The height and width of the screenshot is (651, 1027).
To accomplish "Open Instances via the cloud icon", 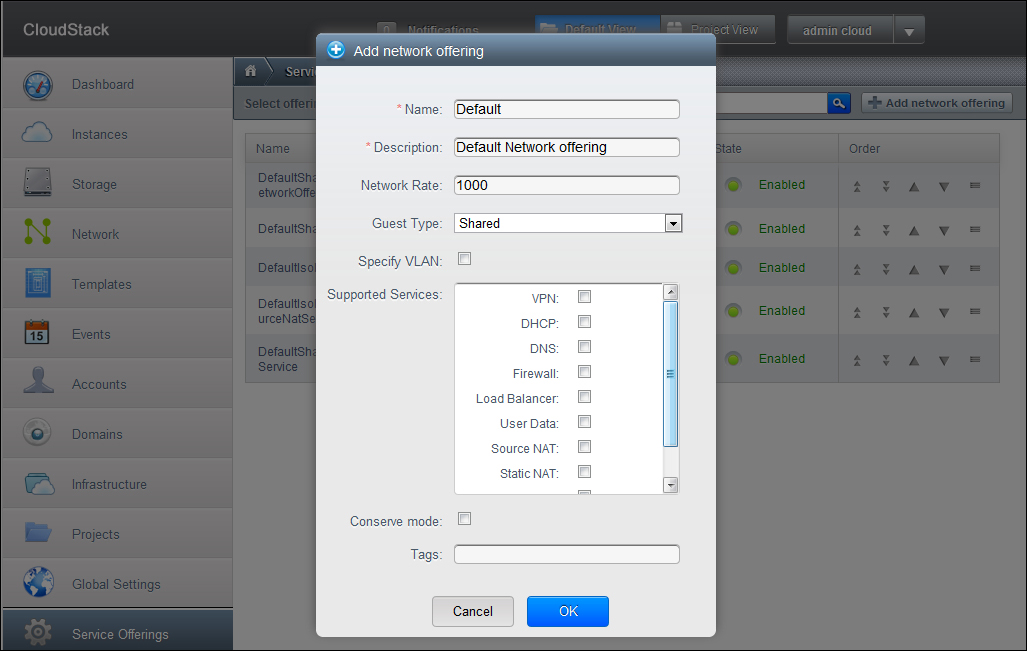I will (x=38, y=134).
